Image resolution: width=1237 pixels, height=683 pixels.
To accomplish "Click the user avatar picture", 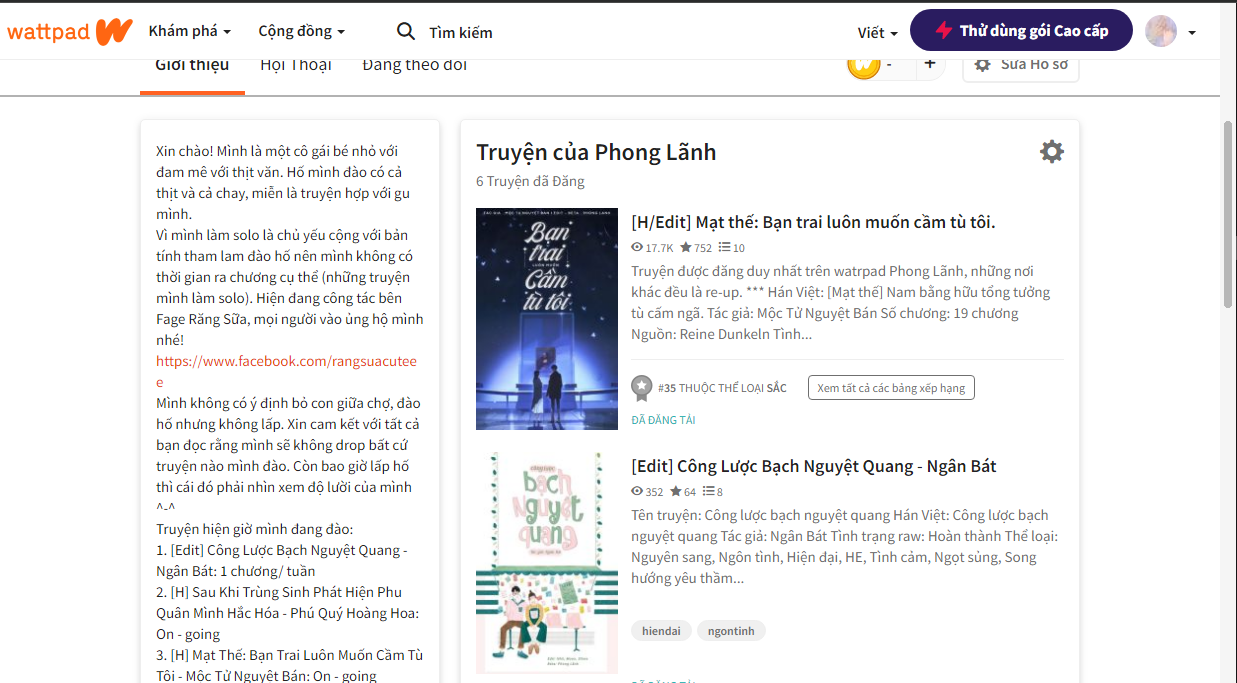I will (1161, 31).
